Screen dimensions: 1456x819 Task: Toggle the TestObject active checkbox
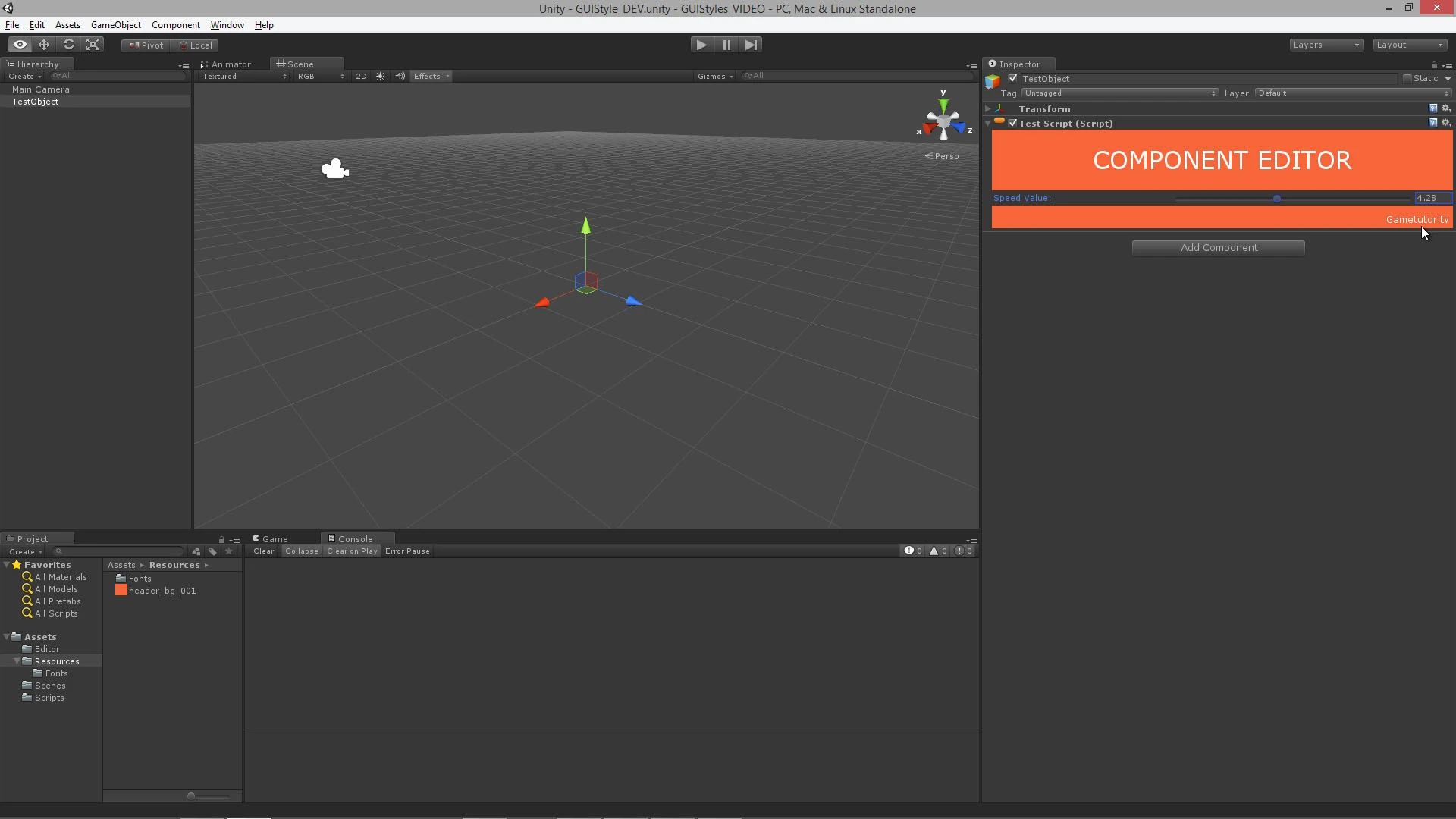click(x=1012, y=78)
